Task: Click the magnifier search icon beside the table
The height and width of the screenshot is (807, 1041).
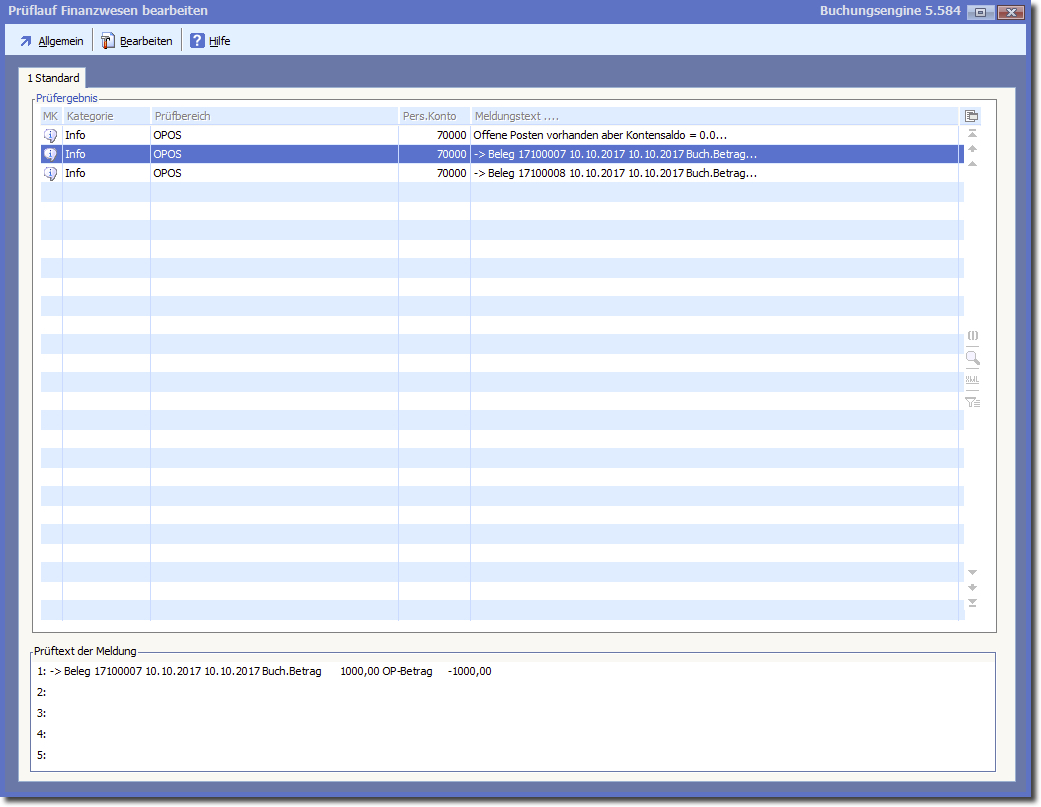Action: 972,358
